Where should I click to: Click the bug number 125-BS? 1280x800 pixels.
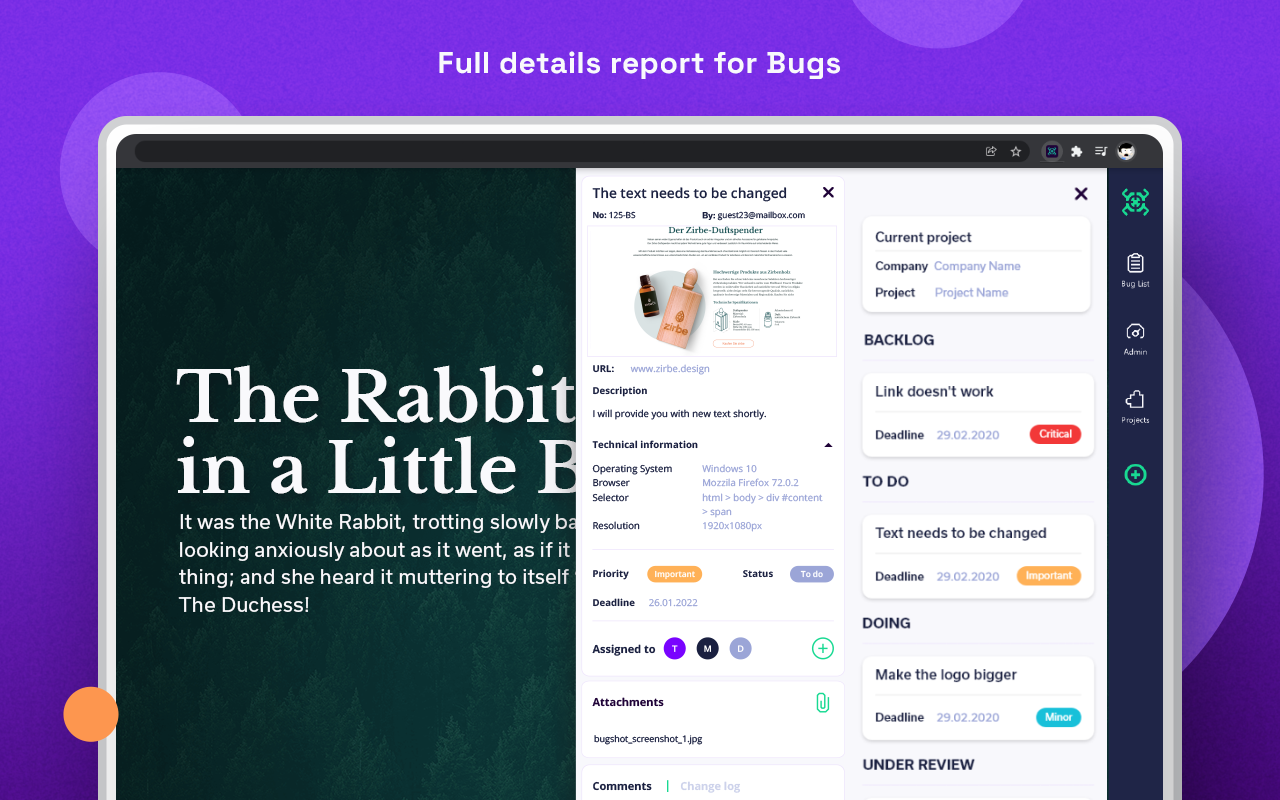click(x=621, y=215)
